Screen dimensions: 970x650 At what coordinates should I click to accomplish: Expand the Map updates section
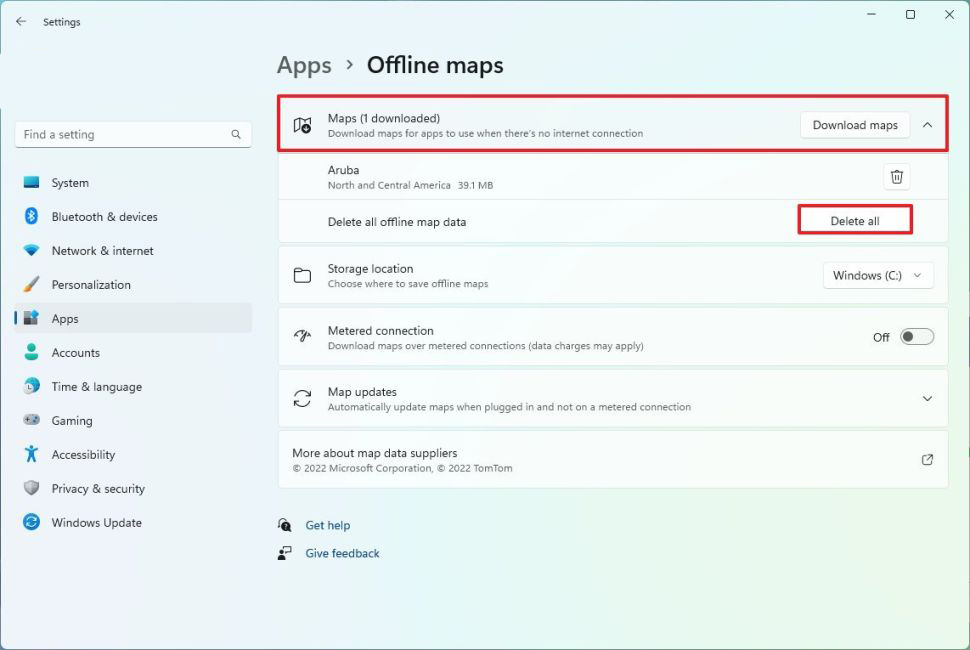coord(927,399)
